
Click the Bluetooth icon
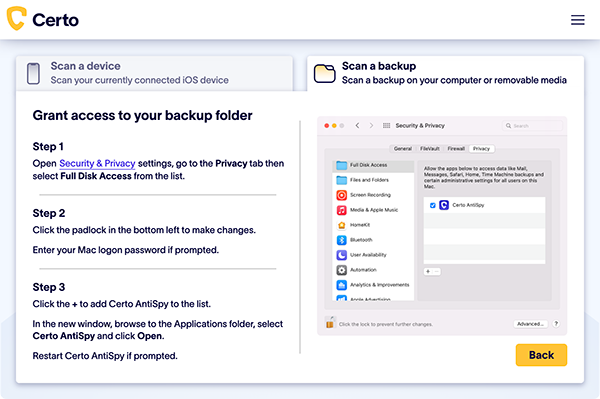(x=341, y=240)
